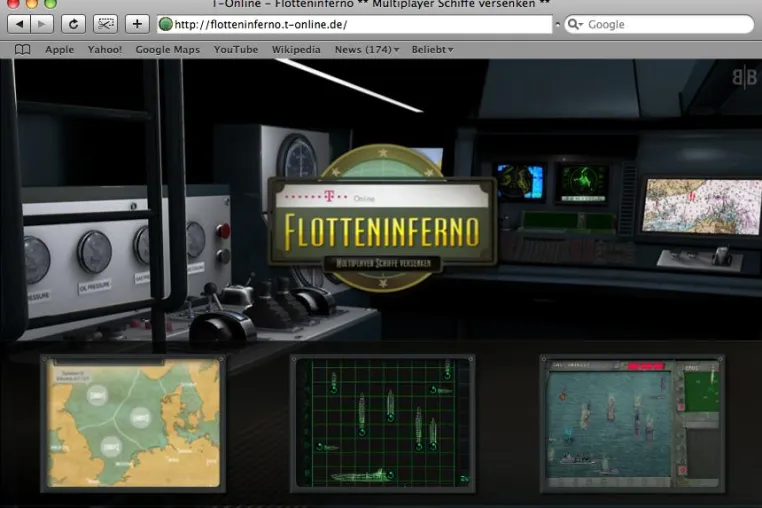Screen dimensions: 762x508
Task: Expand the Beliebt bookmarks menu
Action: tap(432, 50)
